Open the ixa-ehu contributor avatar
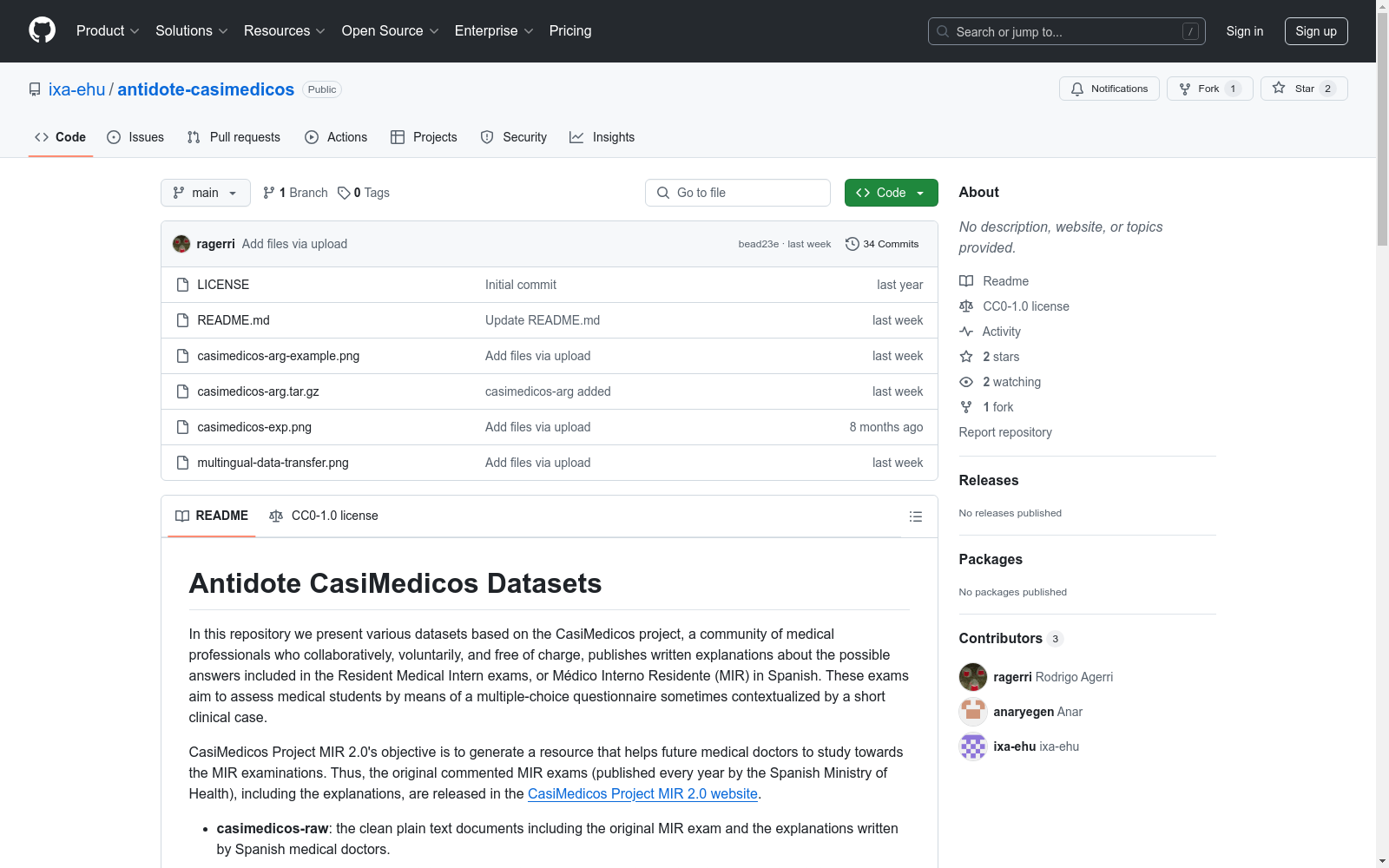 click(x=973, y=746)
